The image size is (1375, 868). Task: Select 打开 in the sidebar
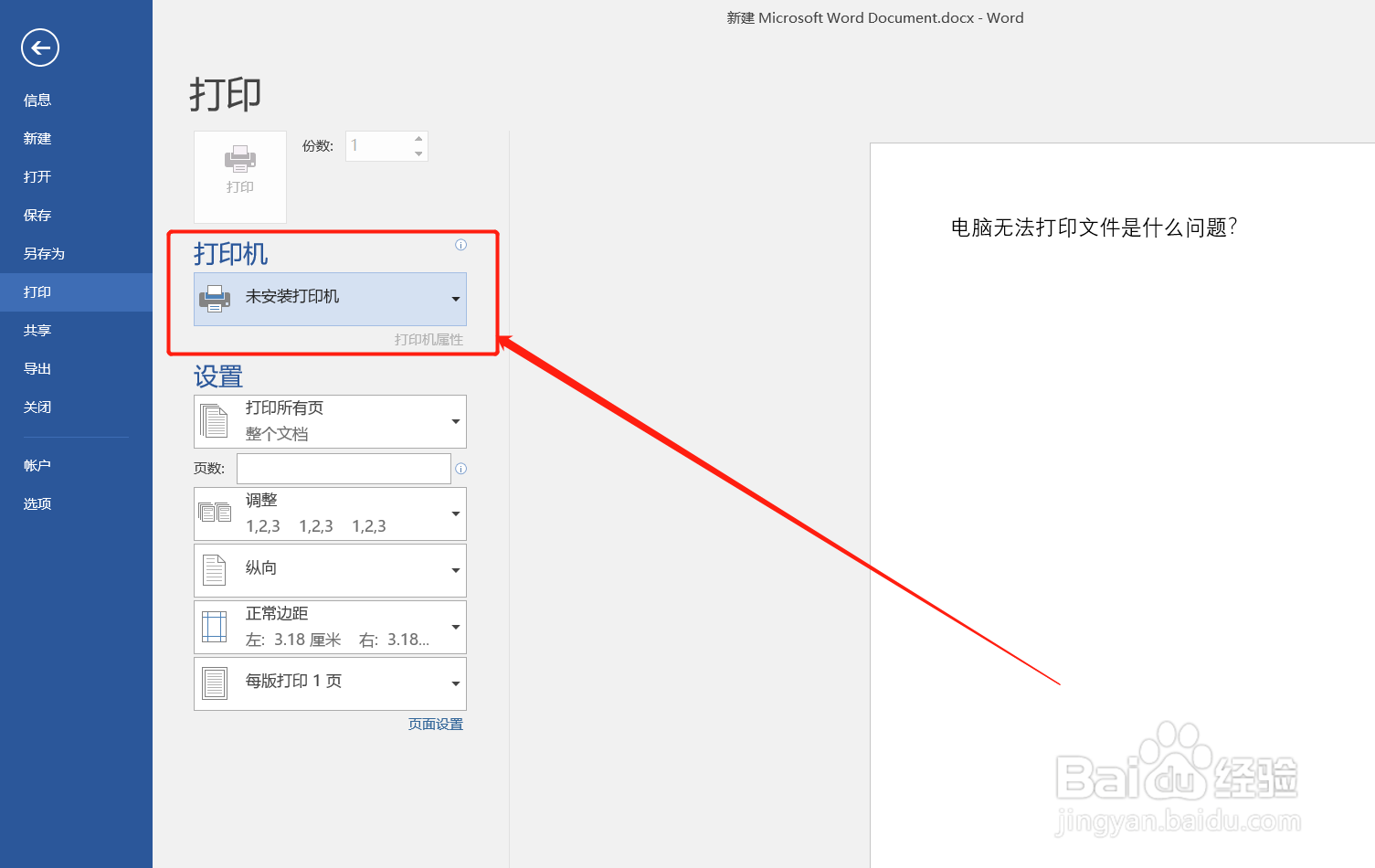(76, 177)
